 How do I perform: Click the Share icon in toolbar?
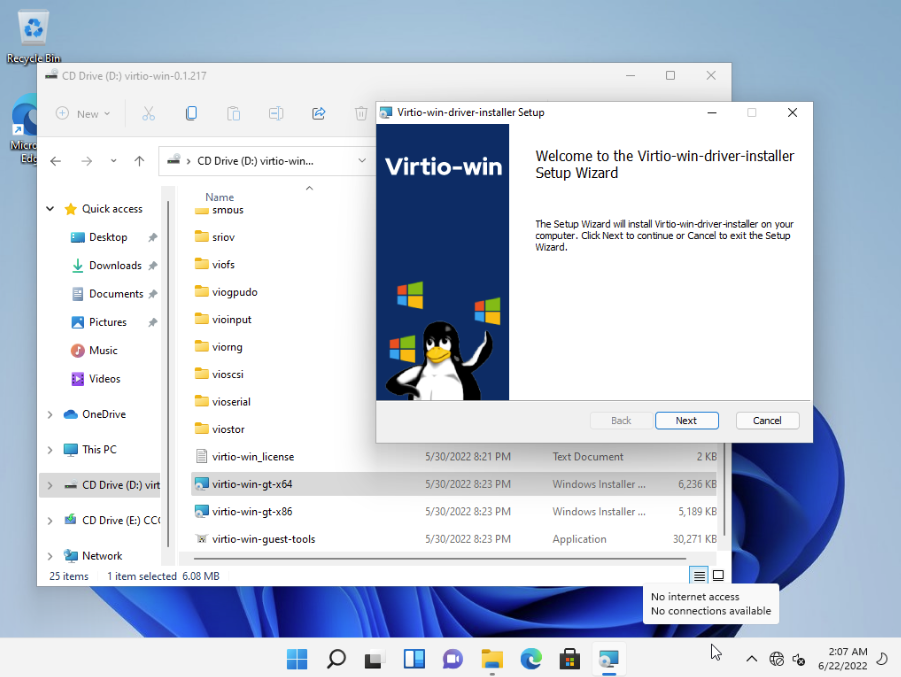318,114
